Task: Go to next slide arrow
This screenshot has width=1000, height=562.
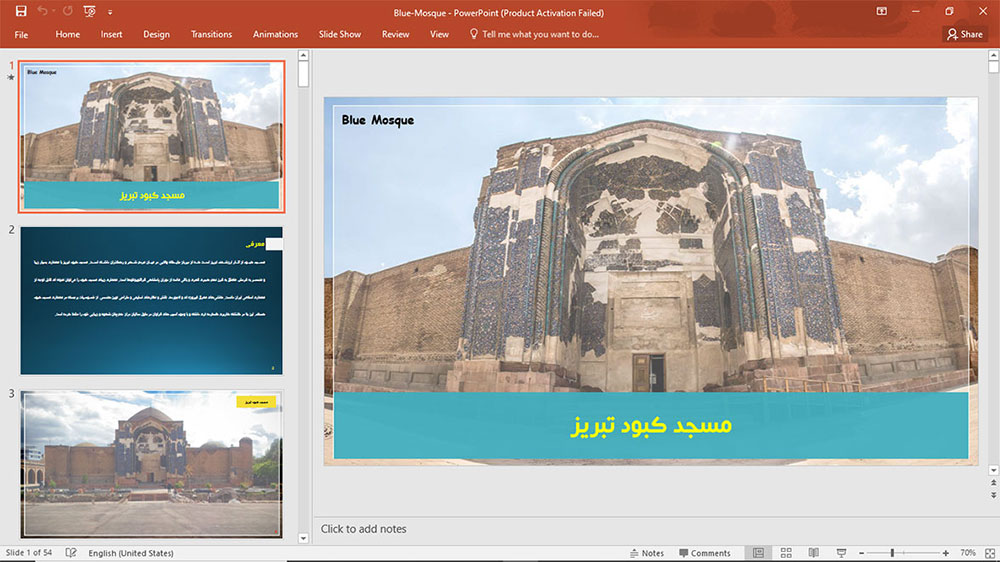Action: tap(994, 495)
